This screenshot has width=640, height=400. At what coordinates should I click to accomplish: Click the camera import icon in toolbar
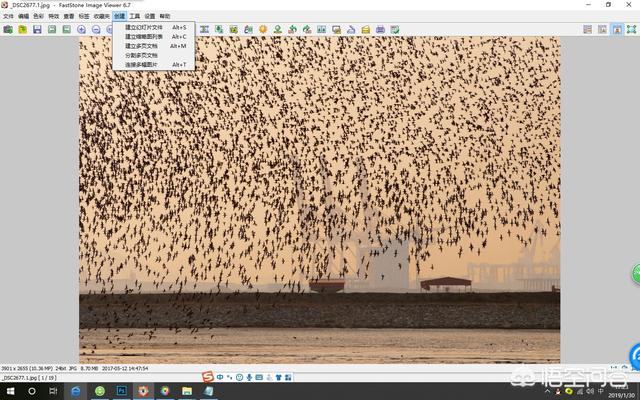[x=8, y=30]
